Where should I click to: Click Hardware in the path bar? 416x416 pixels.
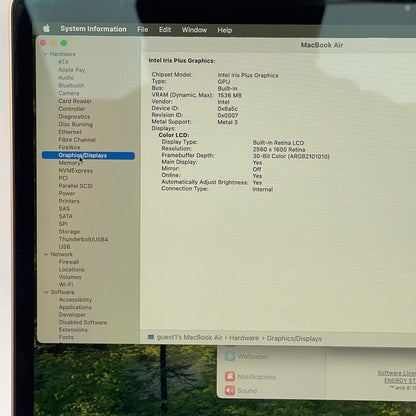[x=244, y=338]
